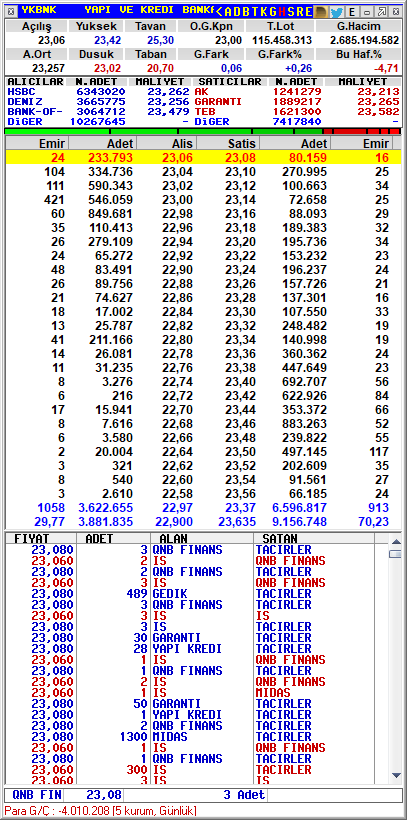Click the yellow 'T' letter in title strip
The width and height of the screenshot is (407, 820).
tap(255, 12)
